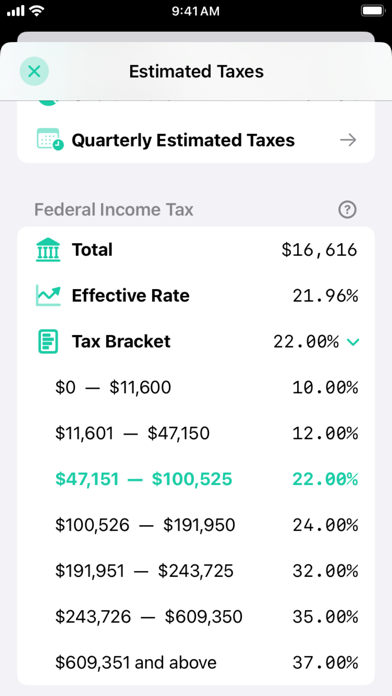Tap highlighted $47,151 — $100,525 bracket
The height and width of the screenshot is (696, 392).
196,479
